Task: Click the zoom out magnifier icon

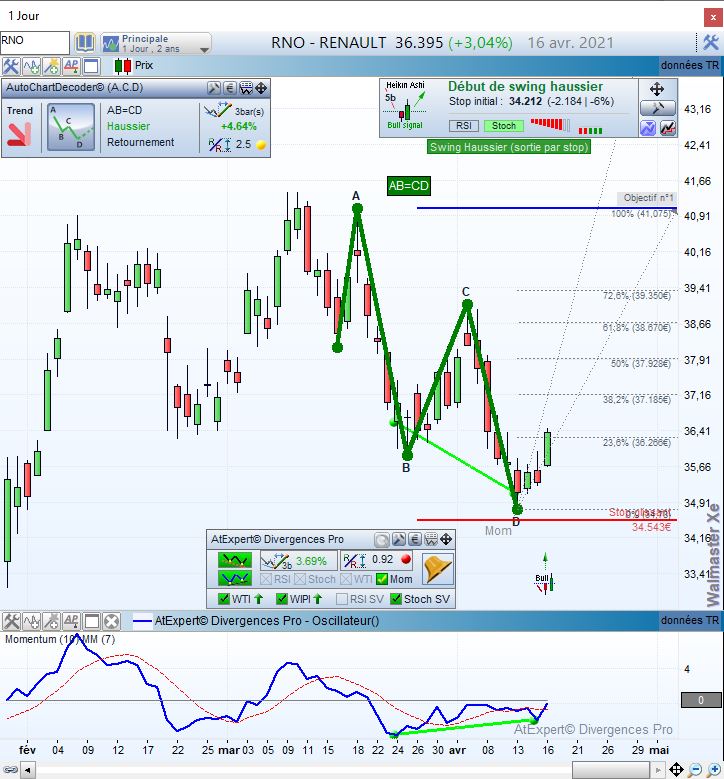Action: (695, 770)
